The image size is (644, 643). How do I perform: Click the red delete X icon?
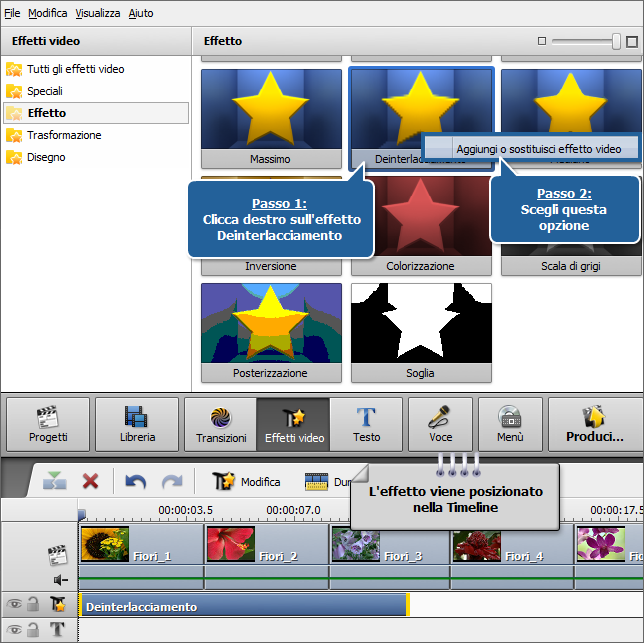pyautogui.click(x=91, y=481)
